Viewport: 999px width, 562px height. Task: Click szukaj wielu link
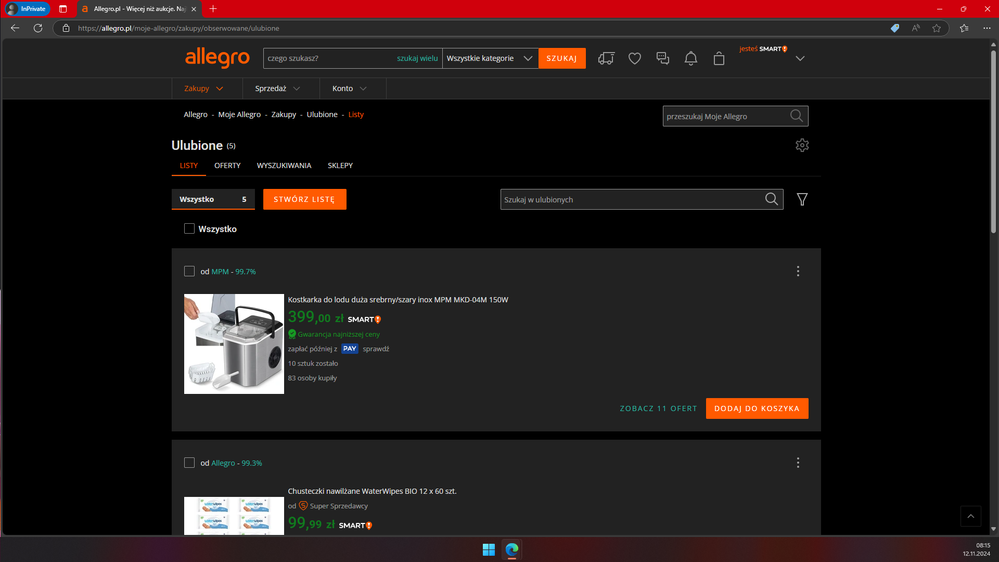tap(417, 58)
